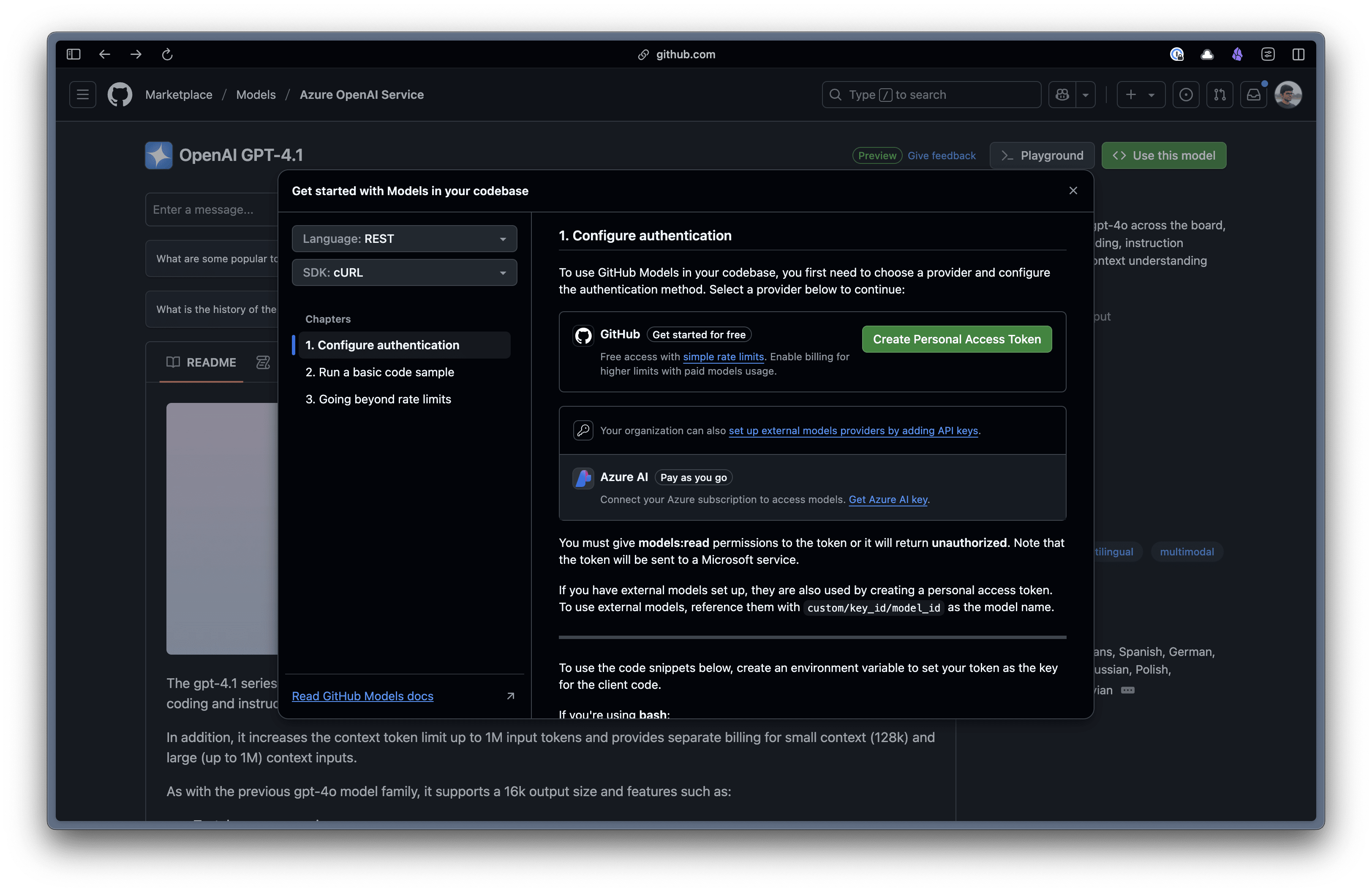Toggle the browser sidebar icon
This screenshot has width=1372, height=892.
click(73, 54)
